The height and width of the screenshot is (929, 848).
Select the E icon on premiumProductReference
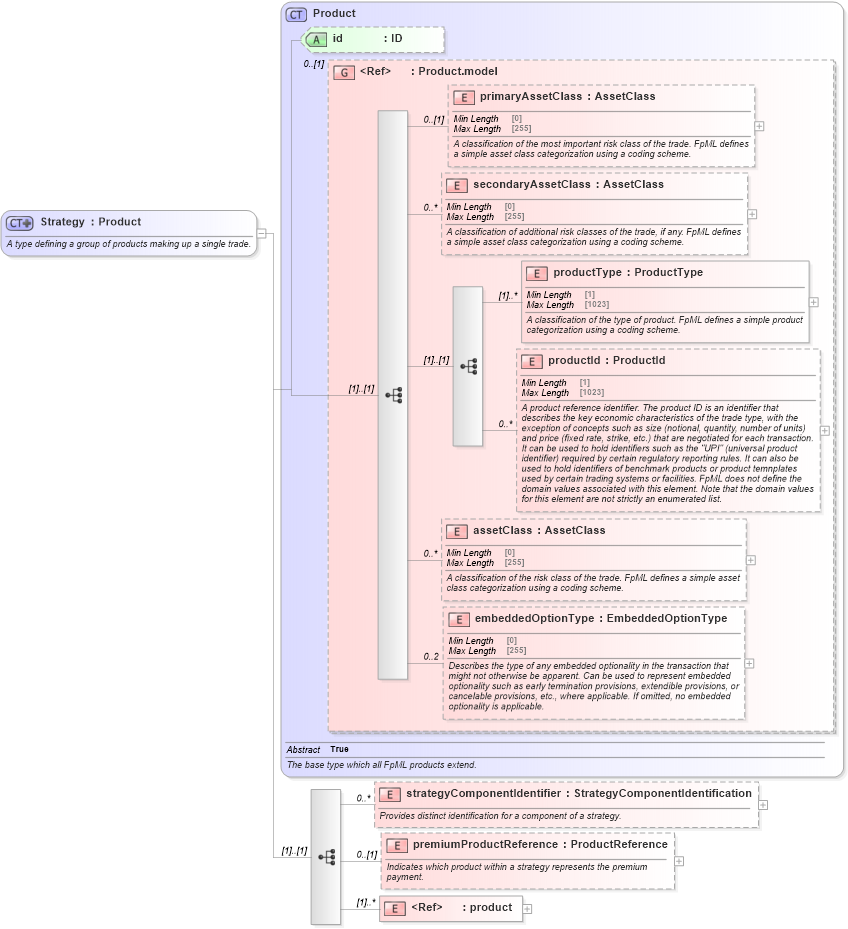(x=388, y=845)
